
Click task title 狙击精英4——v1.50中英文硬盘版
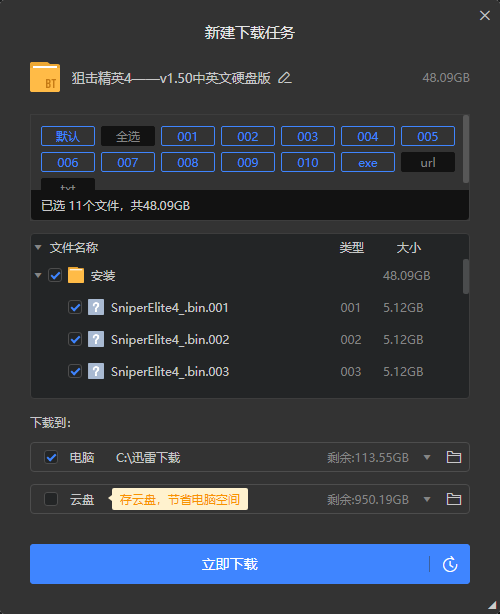[171, 78]
